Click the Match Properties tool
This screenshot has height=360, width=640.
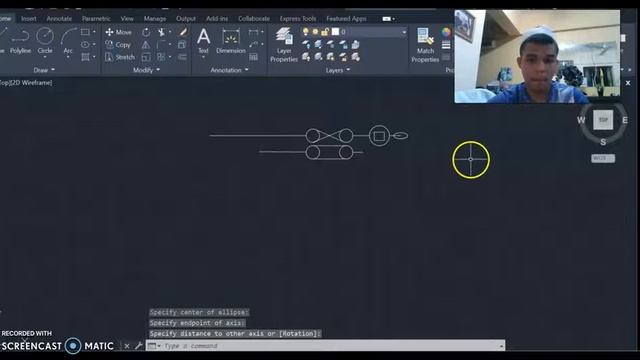tap(425, 45)
